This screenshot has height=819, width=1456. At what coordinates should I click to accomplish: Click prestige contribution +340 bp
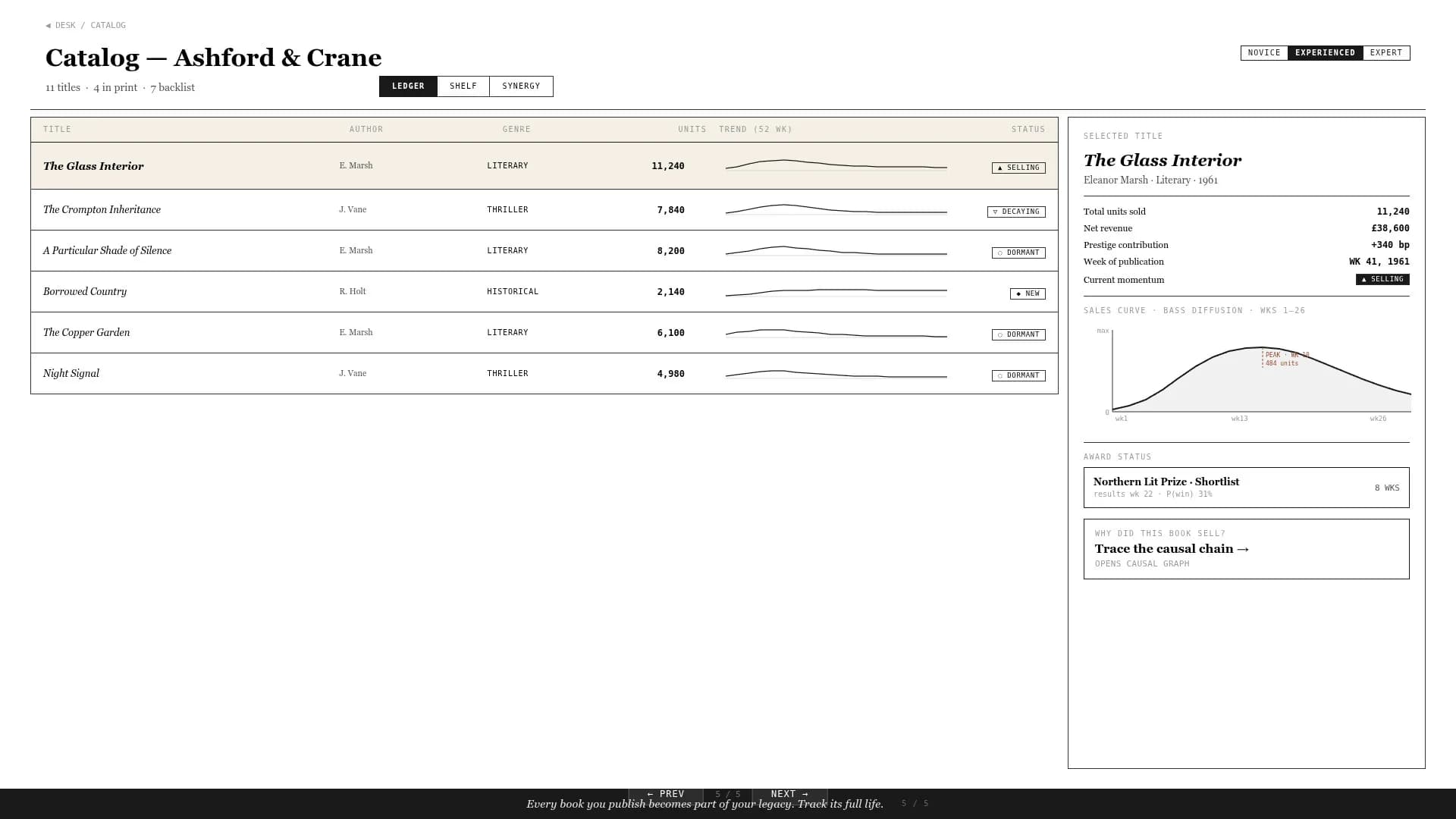coord(1390,245)
